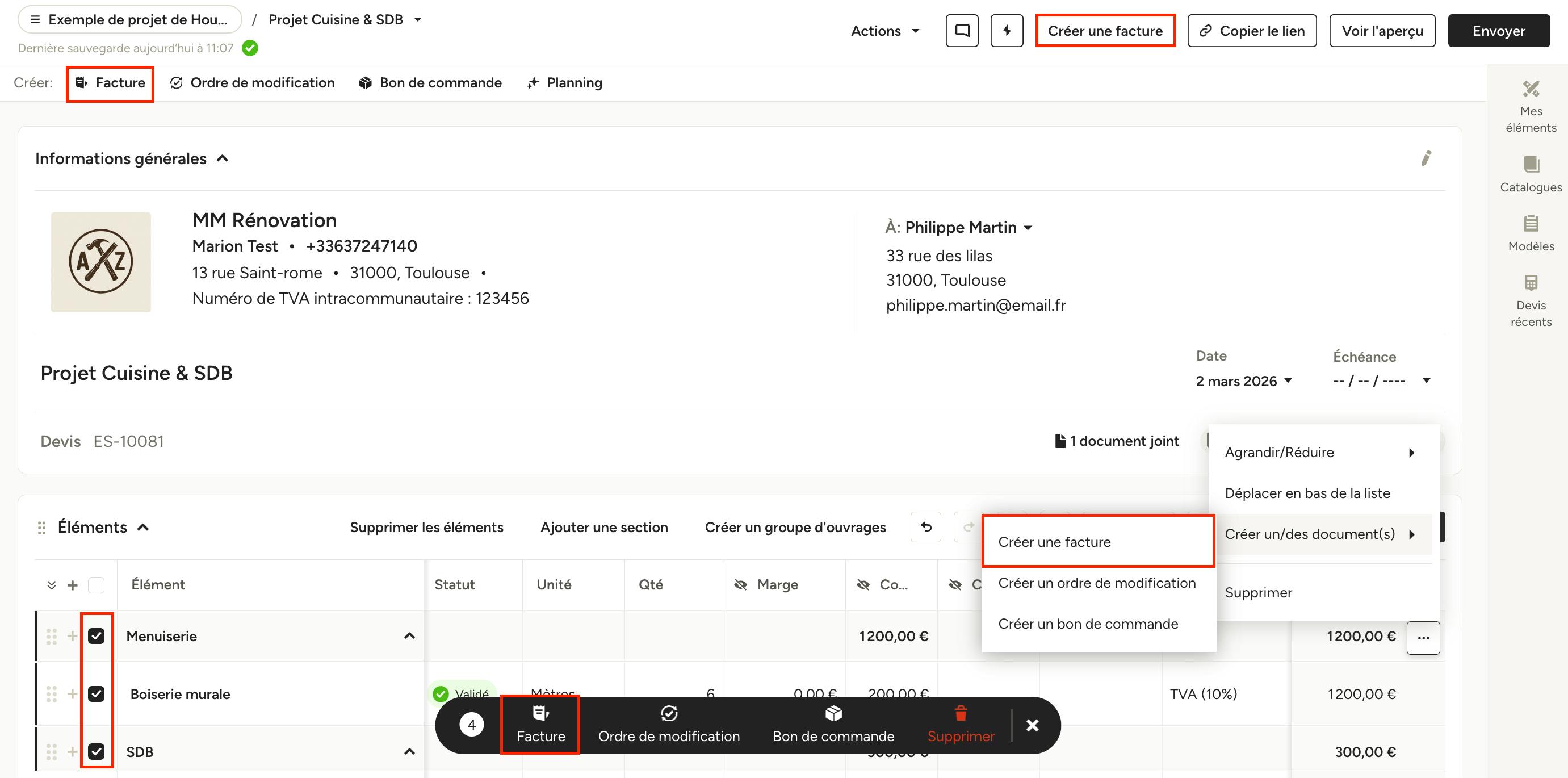Open the Échéance date dropdown

[x=1381, y=381]
